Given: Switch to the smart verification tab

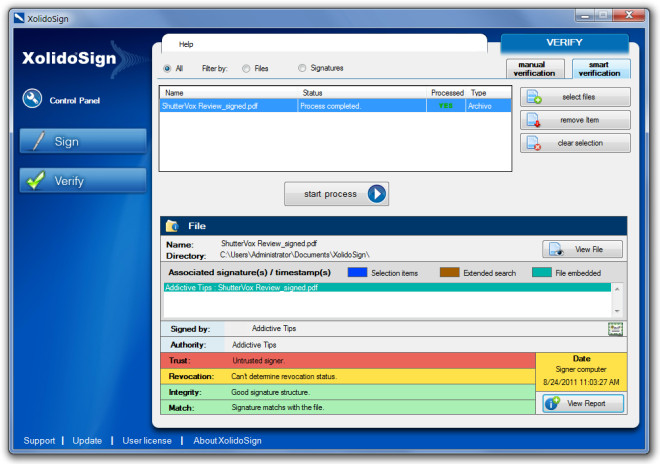Looking at the screenshot, I should click(601, 69).
